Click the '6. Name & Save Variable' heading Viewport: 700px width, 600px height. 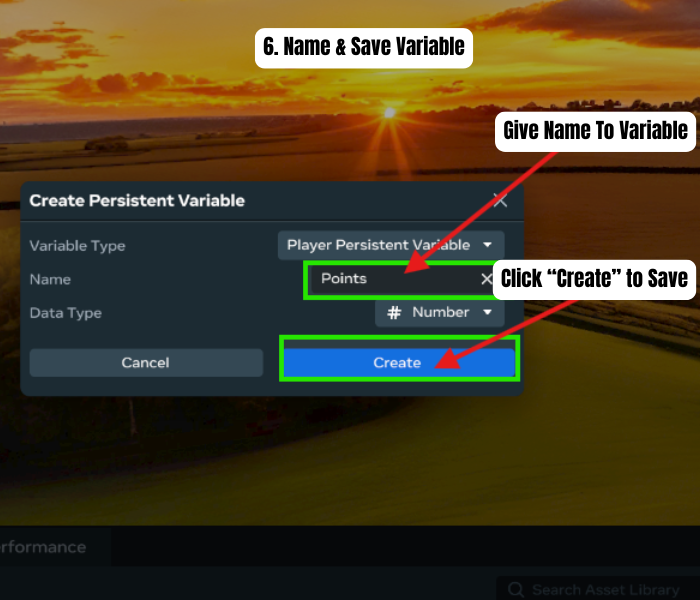click(x=364, y=48)
